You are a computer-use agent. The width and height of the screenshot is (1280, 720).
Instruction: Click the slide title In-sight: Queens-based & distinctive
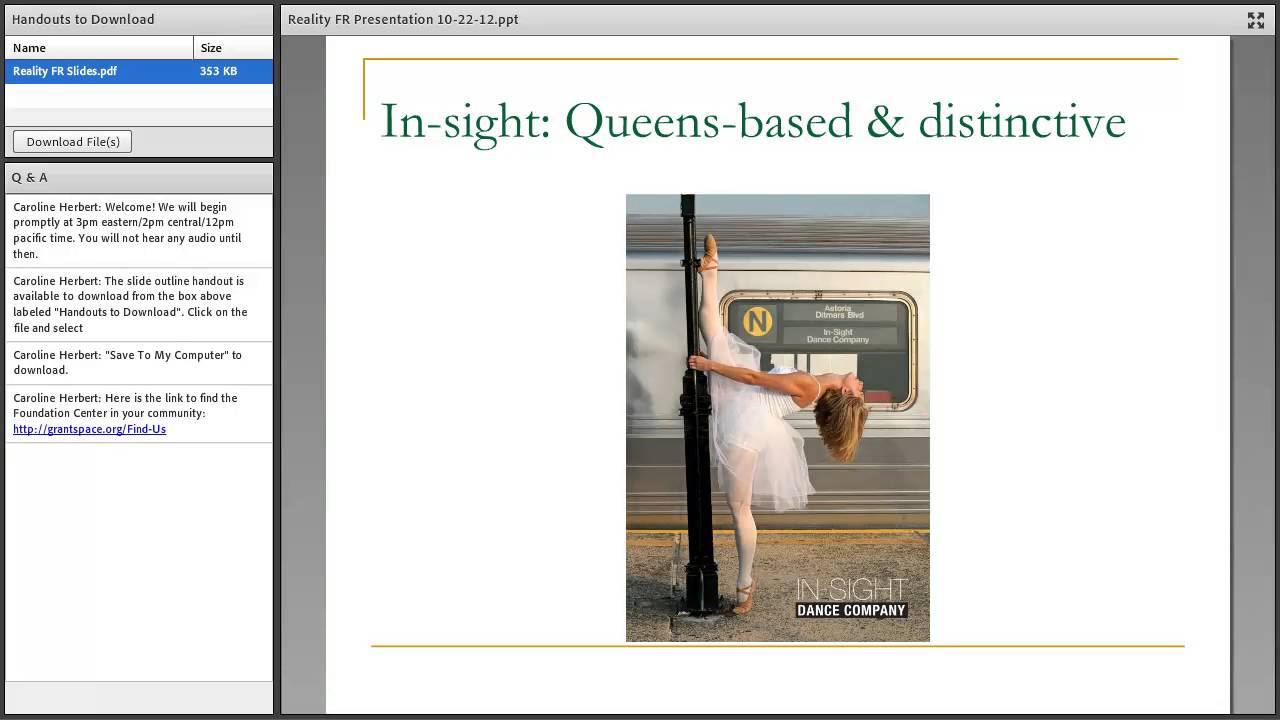[x=753, y=122]
